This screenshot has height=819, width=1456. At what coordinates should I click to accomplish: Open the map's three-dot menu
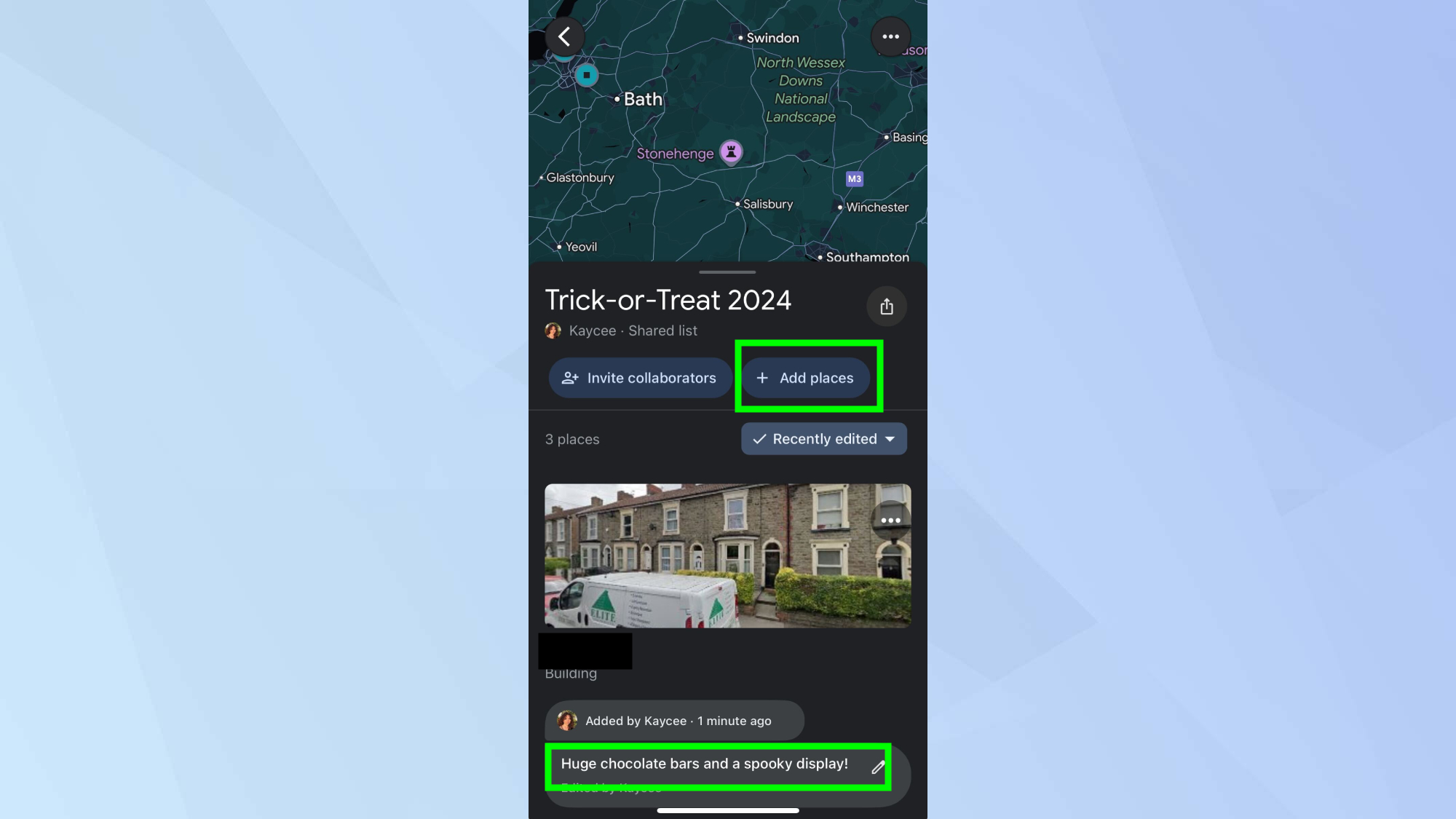pyautogui.click(x=890, y=36)
